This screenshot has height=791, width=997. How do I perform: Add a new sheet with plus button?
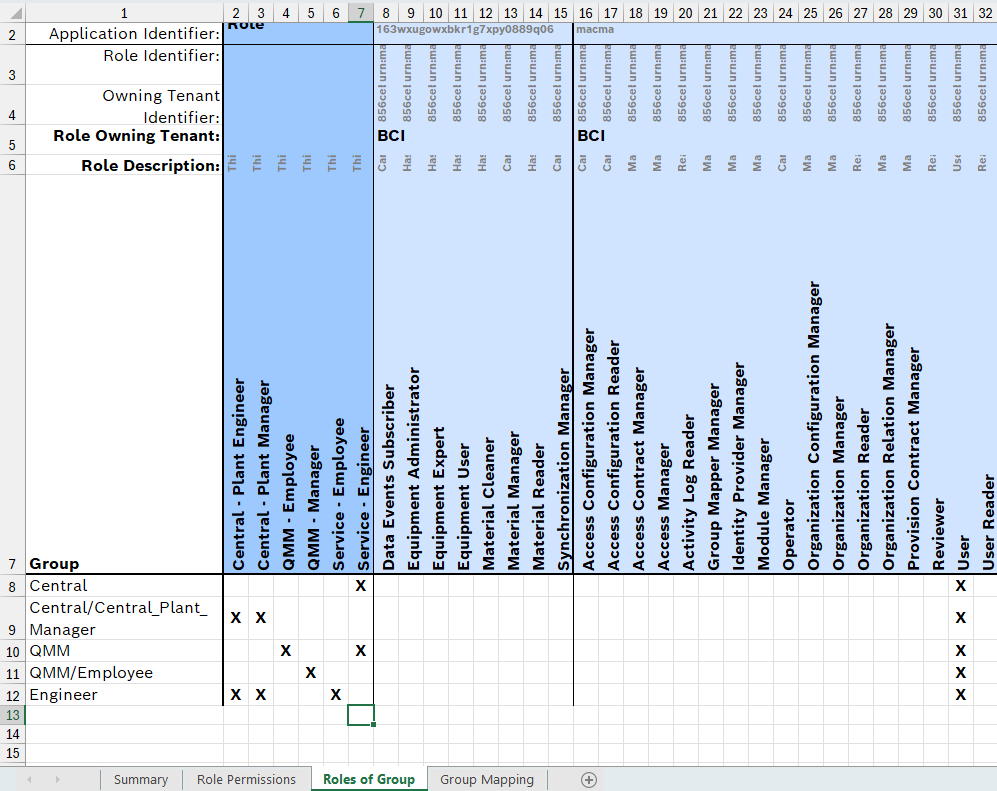(589, 780)
